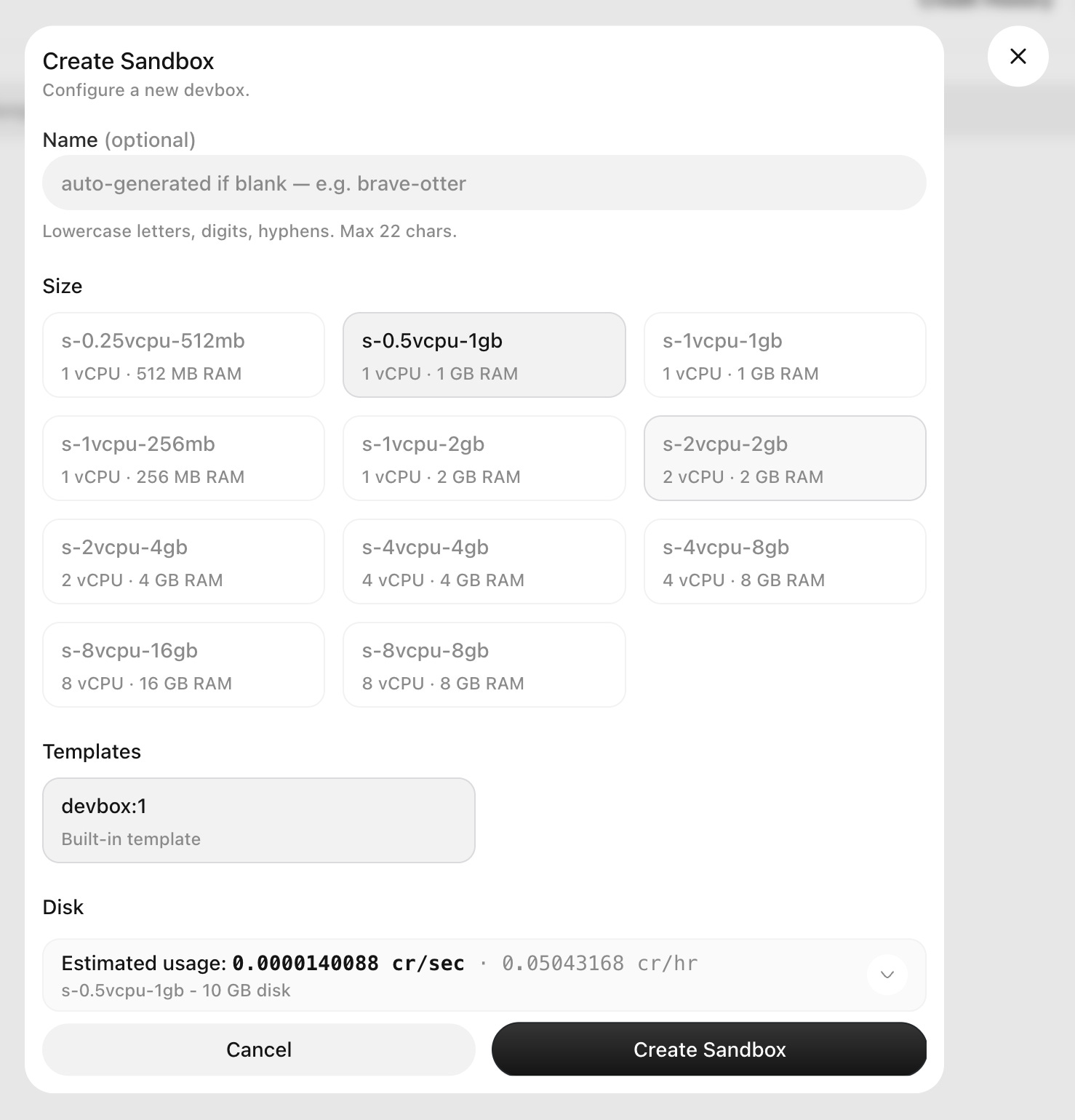The image size is (1075, 1120).
Task: Choose the s-2vcpu-2gb size card
Action: (785, 458)
